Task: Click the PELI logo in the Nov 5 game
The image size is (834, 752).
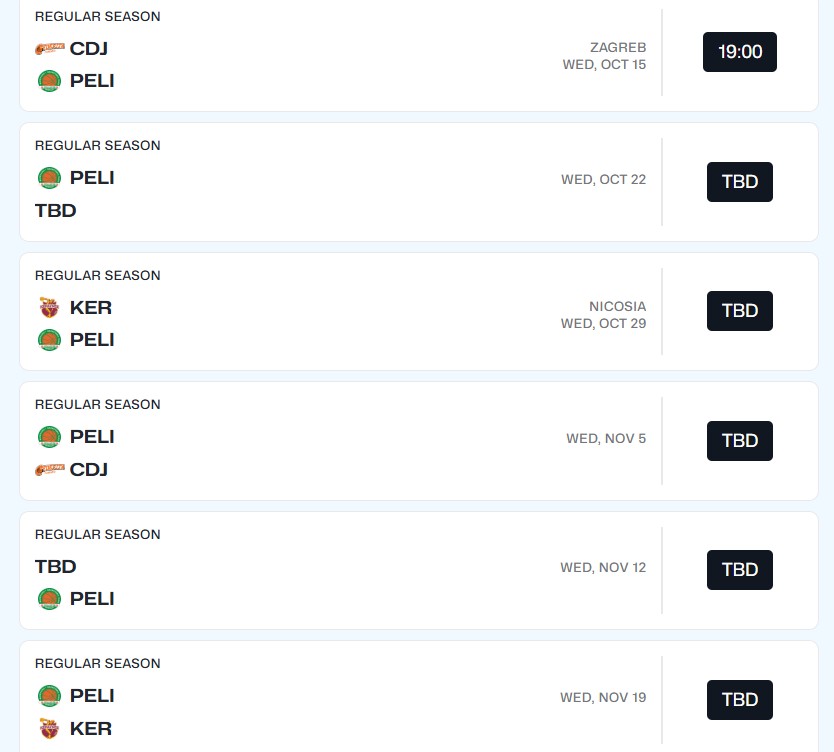Action: click(x=49, y=437)
